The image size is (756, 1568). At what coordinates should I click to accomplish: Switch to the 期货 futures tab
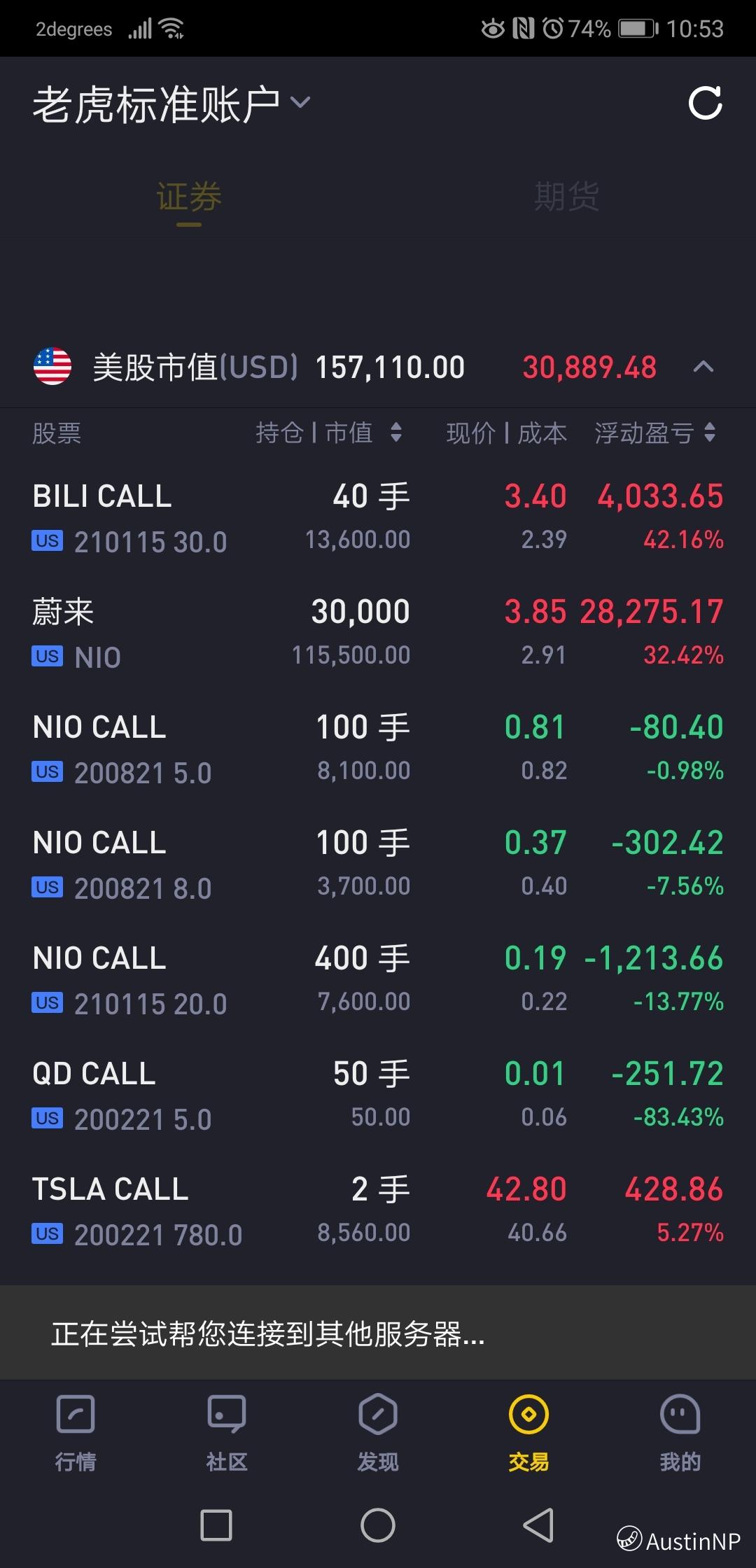pyautogui.click(x=566, y=197)
